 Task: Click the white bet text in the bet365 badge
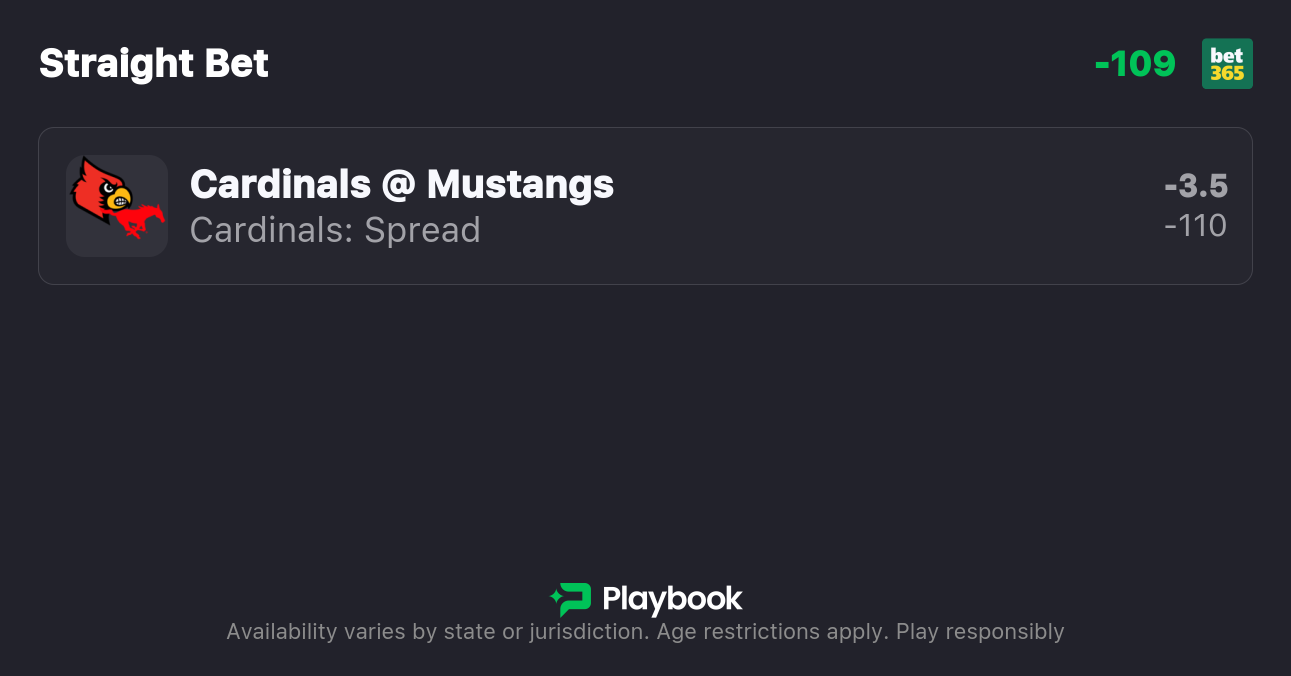coord(1227,55)
